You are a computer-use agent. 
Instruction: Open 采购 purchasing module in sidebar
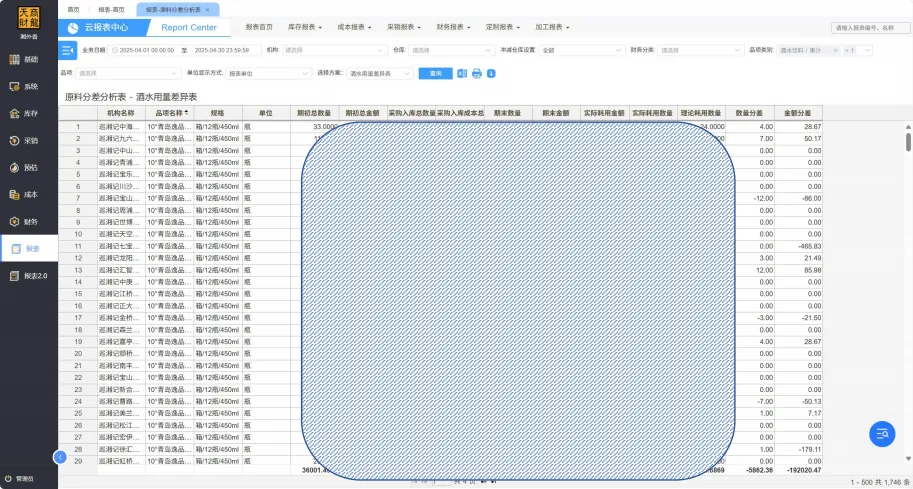point(28,141)
